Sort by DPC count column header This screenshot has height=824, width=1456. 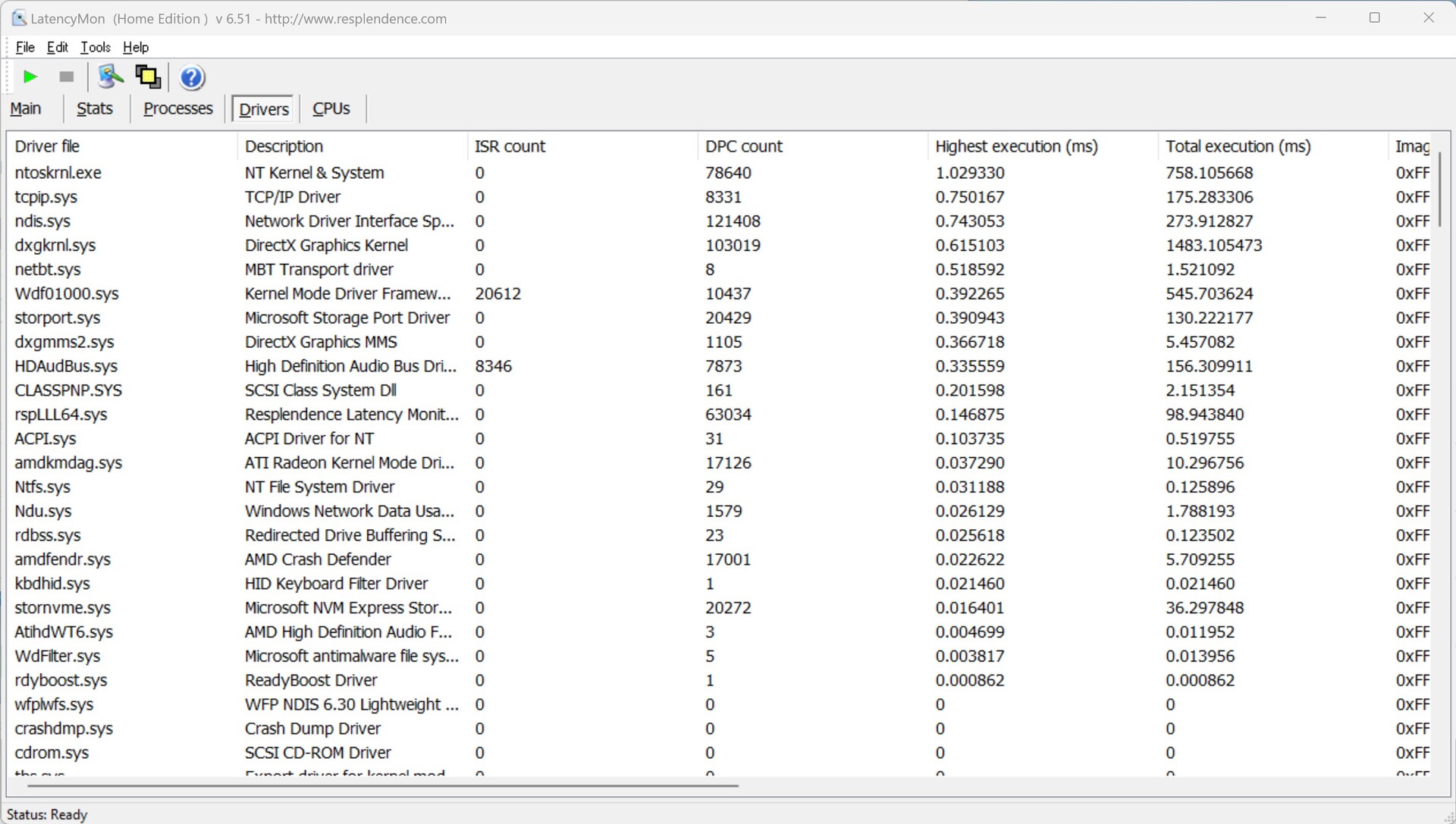pyautogui.click(x=743, y=146)
